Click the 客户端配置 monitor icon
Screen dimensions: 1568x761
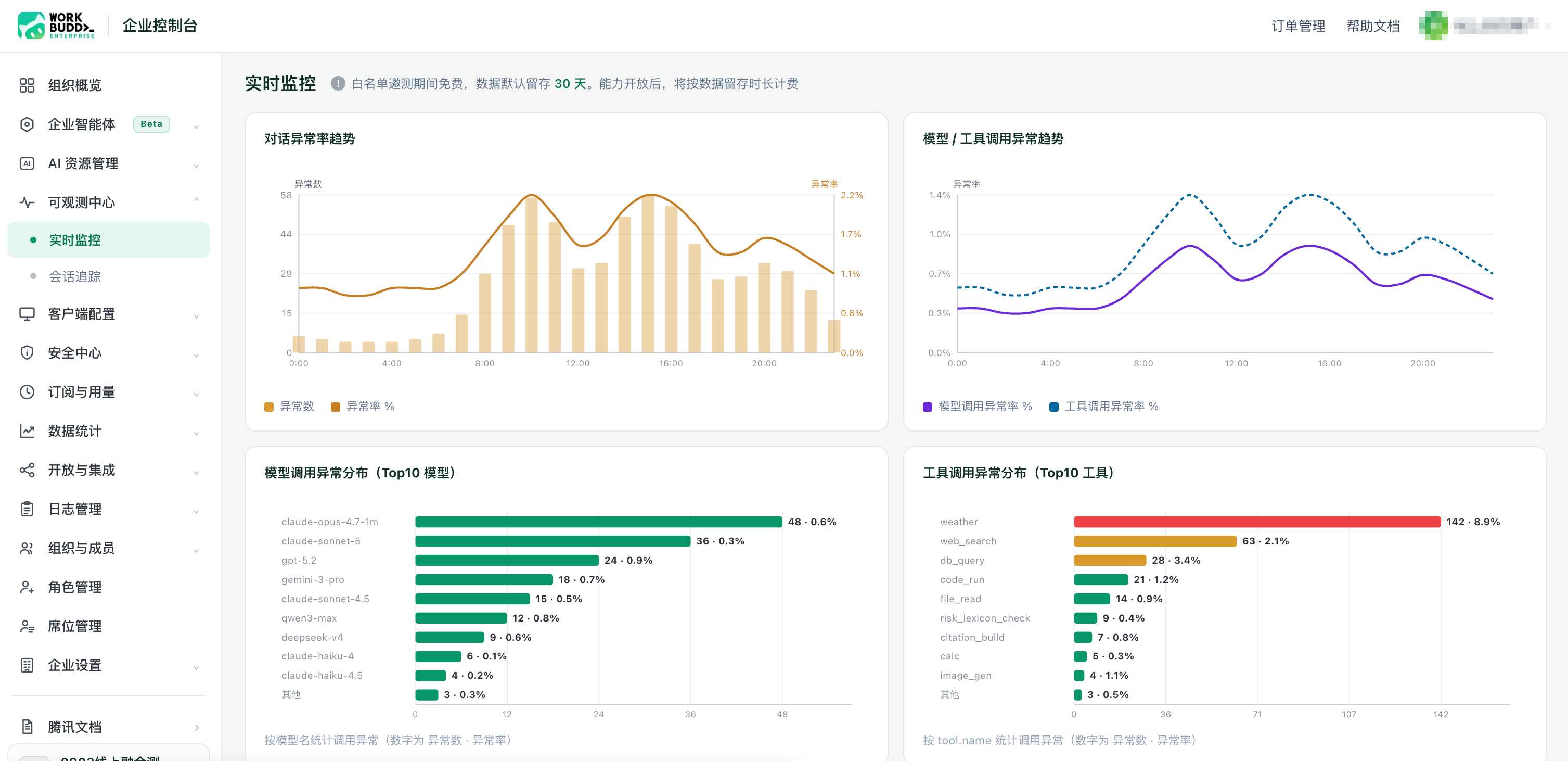[x=27, y=314]
